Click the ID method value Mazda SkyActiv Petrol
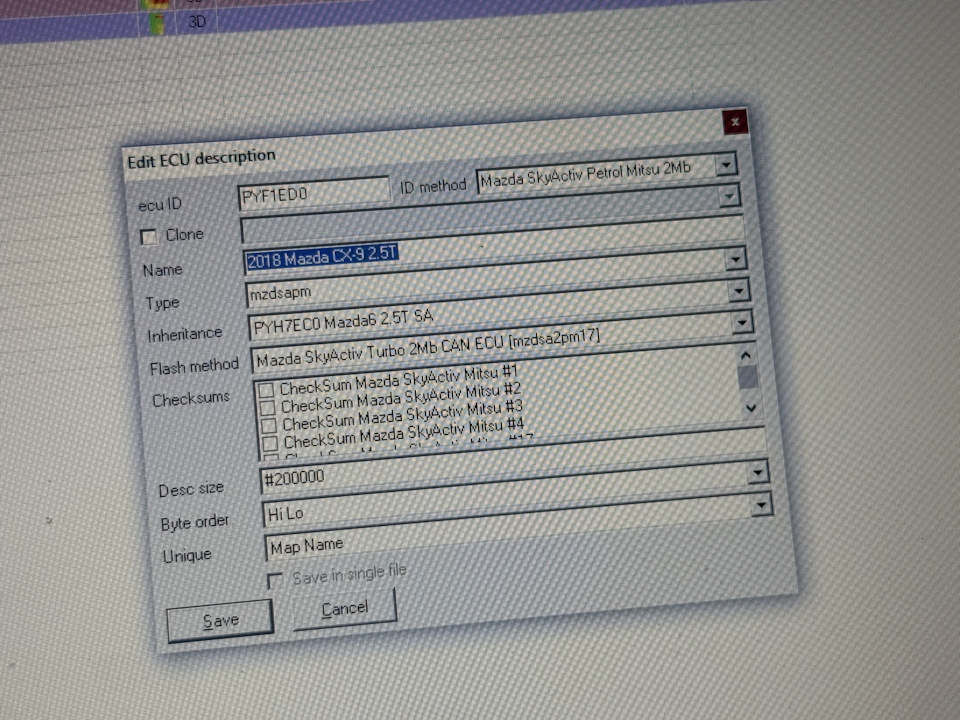960x720 pixels. pos(585,174)
